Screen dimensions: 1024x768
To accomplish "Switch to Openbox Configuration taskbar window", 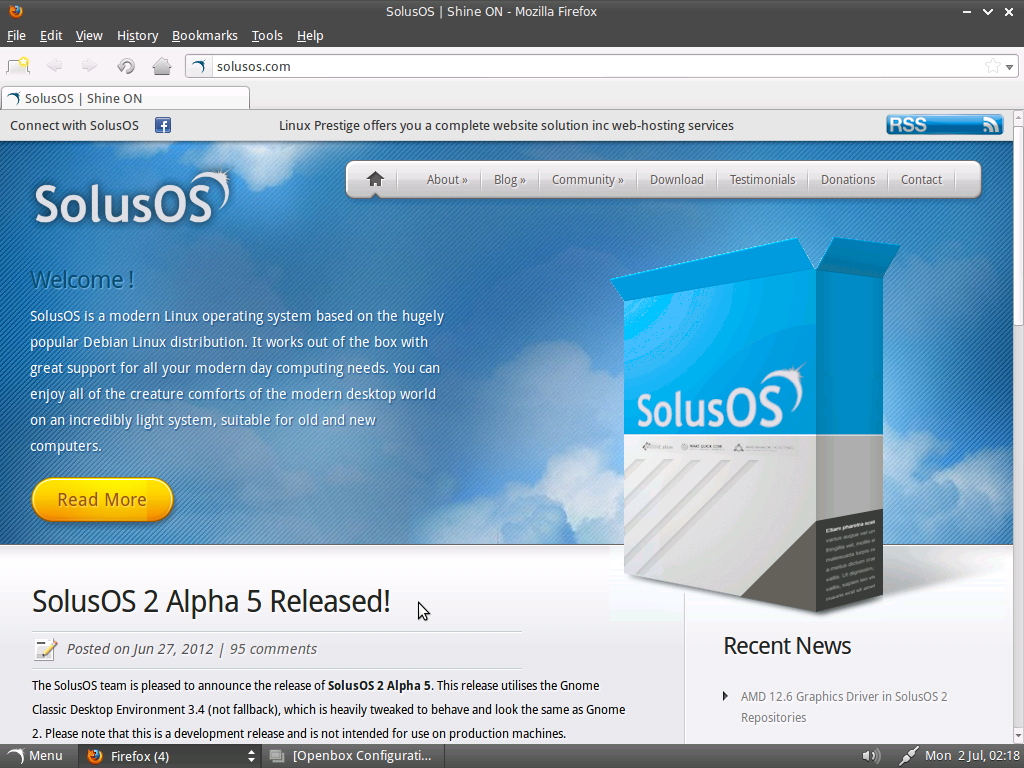I will [353, 756].
